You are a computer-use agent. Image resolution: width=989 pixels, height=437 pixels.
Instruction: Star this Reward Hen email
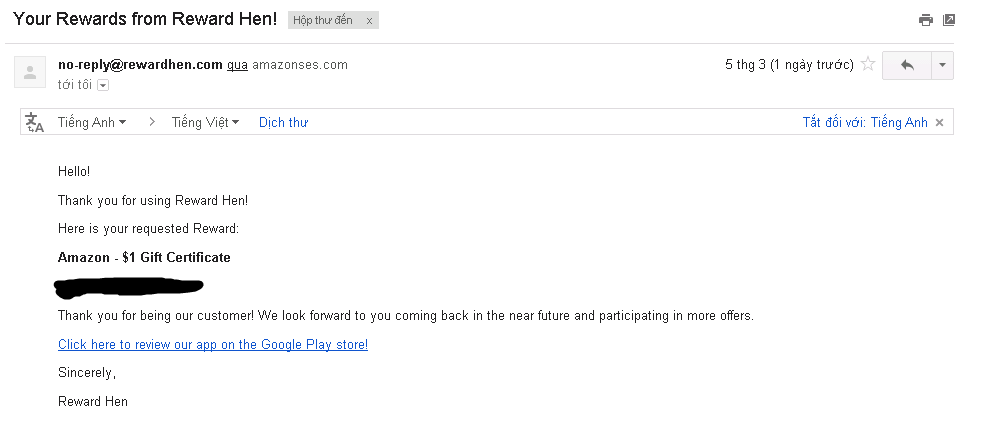coord(868,65)
